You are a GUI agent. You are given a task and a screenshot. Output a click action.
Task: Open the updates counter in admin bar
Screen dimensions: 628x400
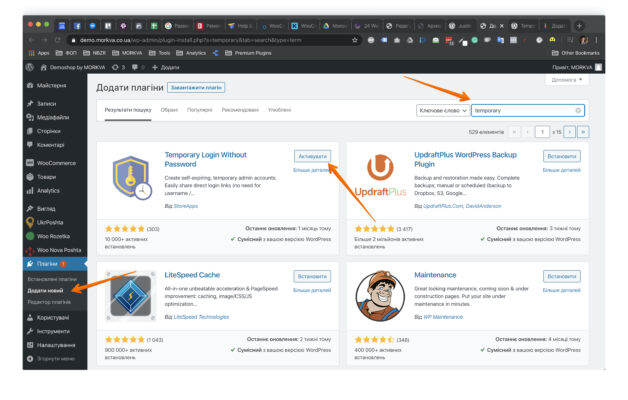pyautogui.click(x=119, y=67)
